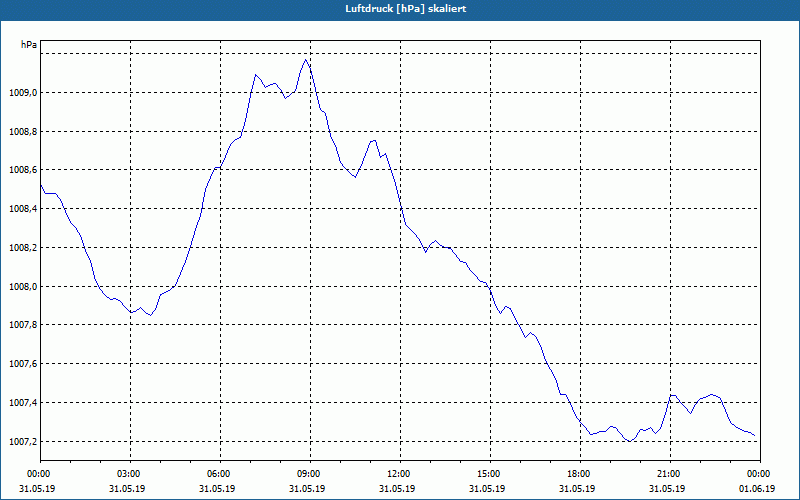The height and width of the screenshot is (500, 800).
Task: Select the 1008,6 axis label
Action: coord(22,170)
